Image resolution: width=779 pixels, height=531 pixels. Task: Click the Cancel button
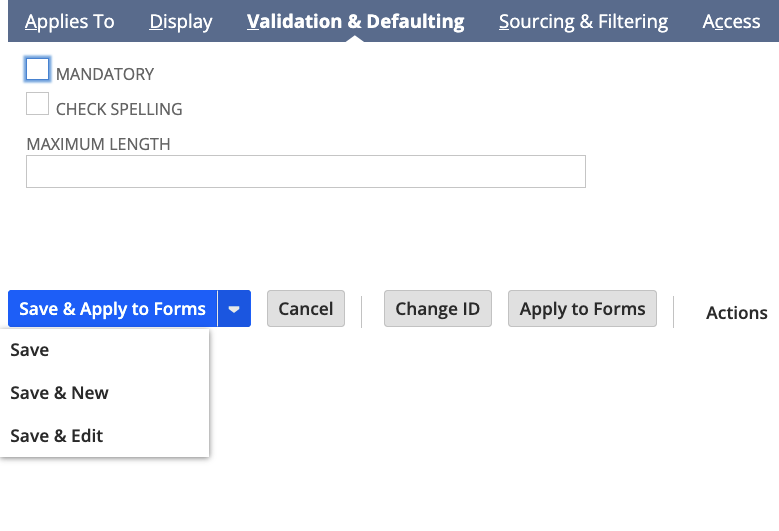point(306,308)
